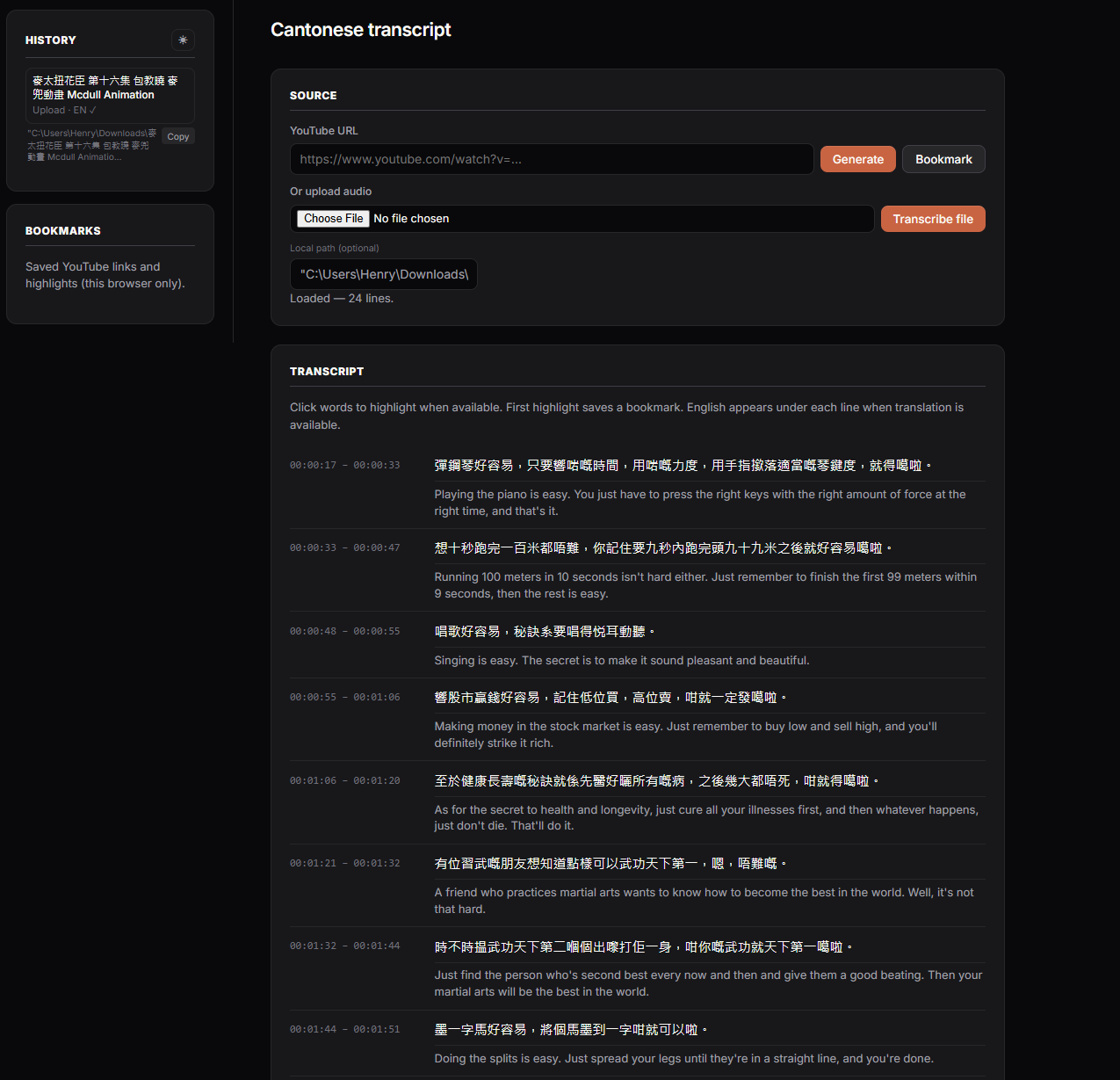Open the Choose File picker
The width and height of the screenshot is (1120, 1080).
[333, 219]
